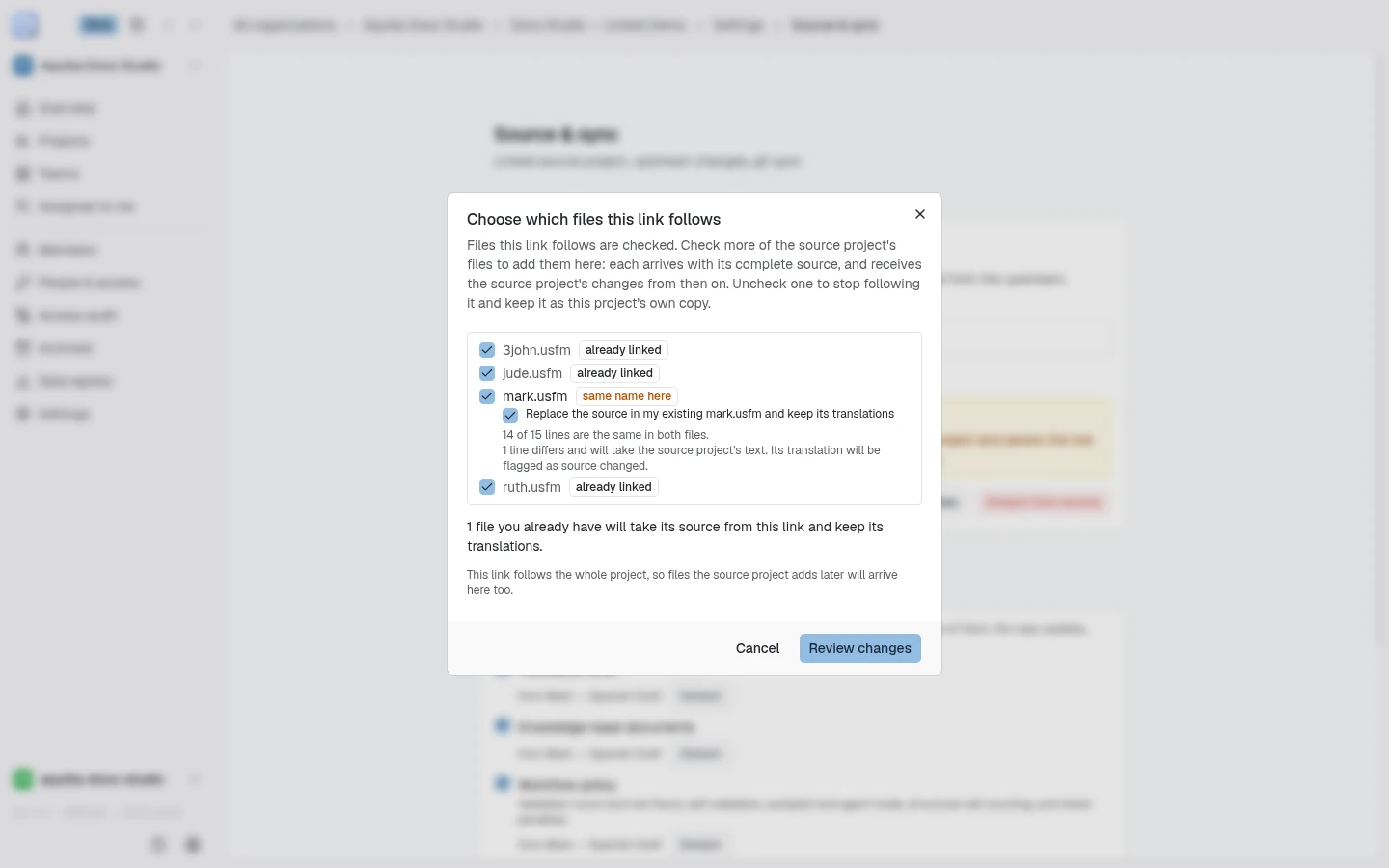The width and height of the screenshot is (1389, 868).
Task: Click the ruth.usfm file name
Action: [531, 487]
